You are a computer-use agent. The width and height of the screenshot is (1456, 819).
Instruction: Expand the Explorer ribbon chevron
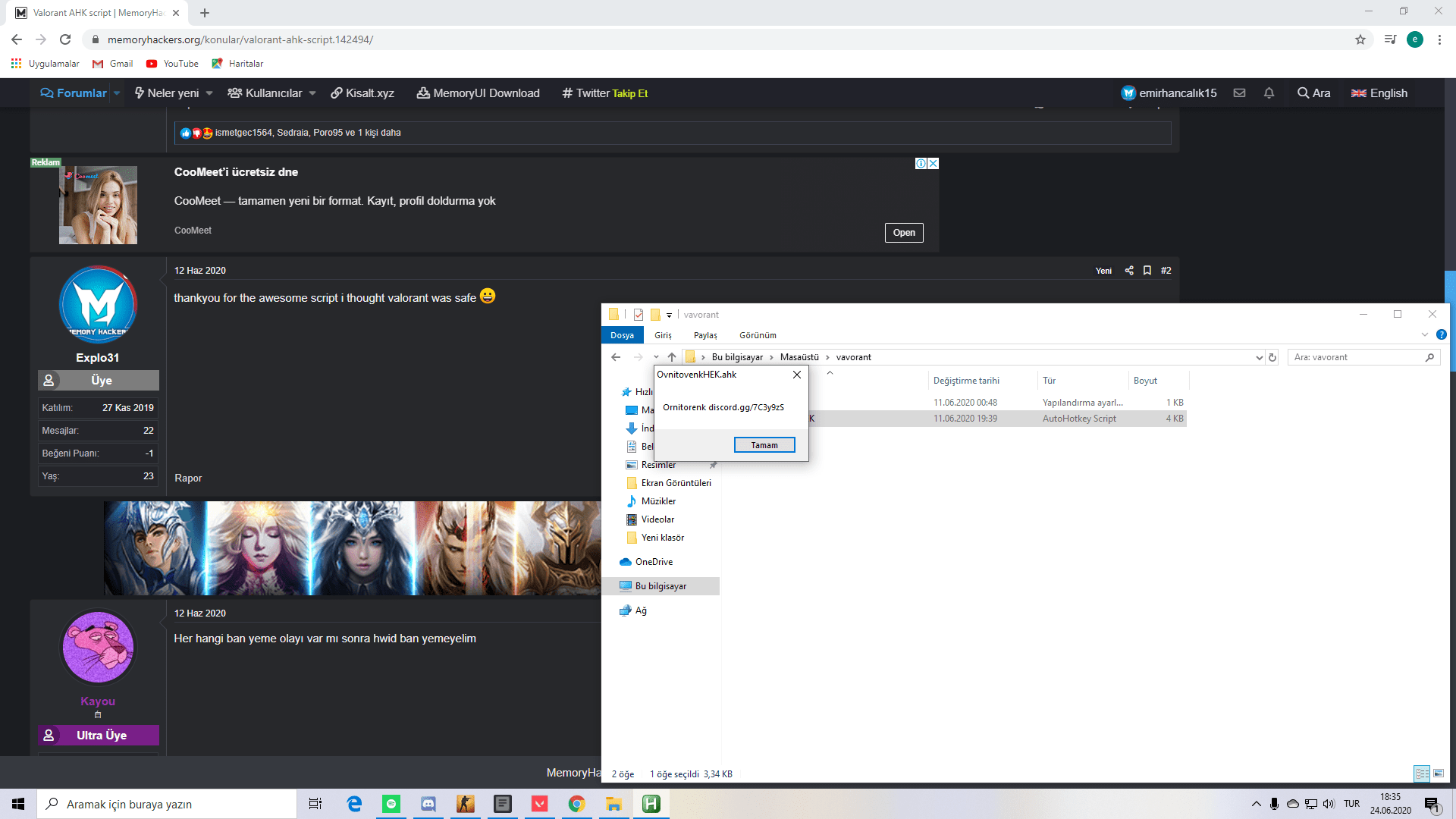point(1424,335)
